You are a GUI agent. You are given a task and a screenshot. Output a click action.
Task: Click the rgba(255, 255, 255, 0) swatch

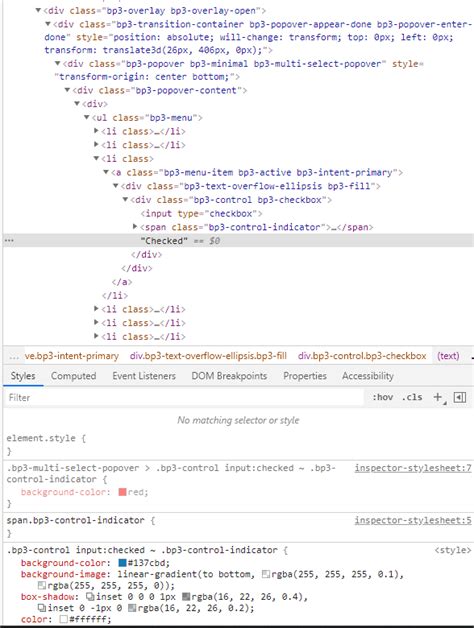point(41,585)
